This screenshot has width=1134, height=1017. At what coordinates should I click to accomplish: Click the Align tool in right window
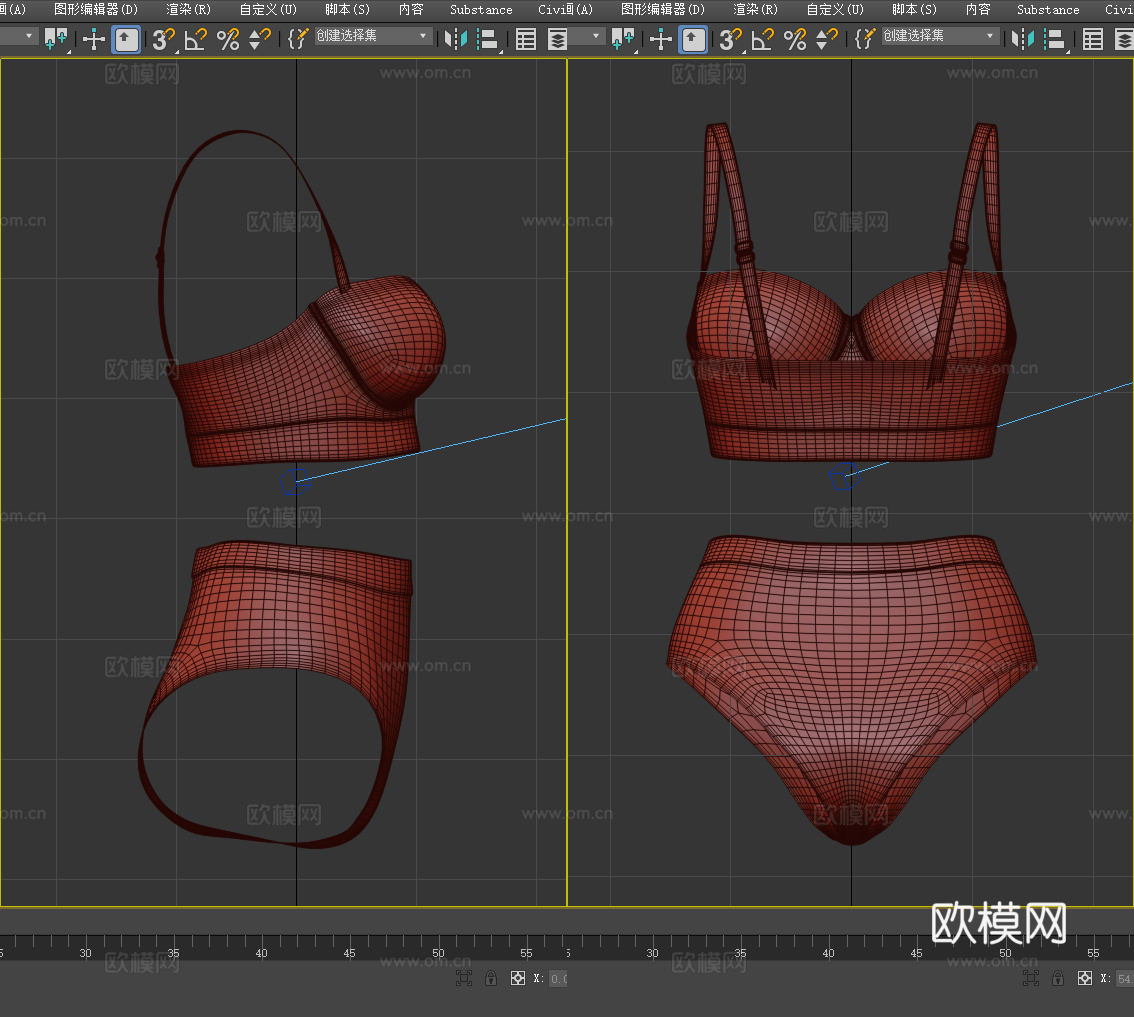1056,39
